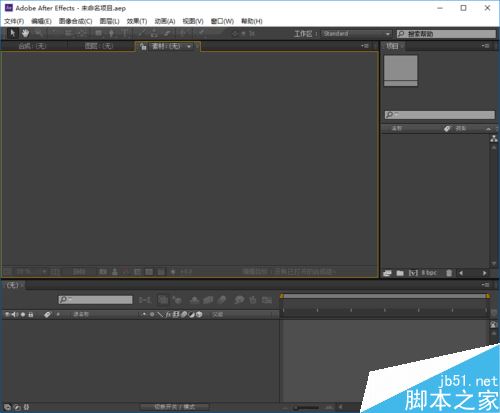Select the Rotation tool in toolbar

(53, 33)
